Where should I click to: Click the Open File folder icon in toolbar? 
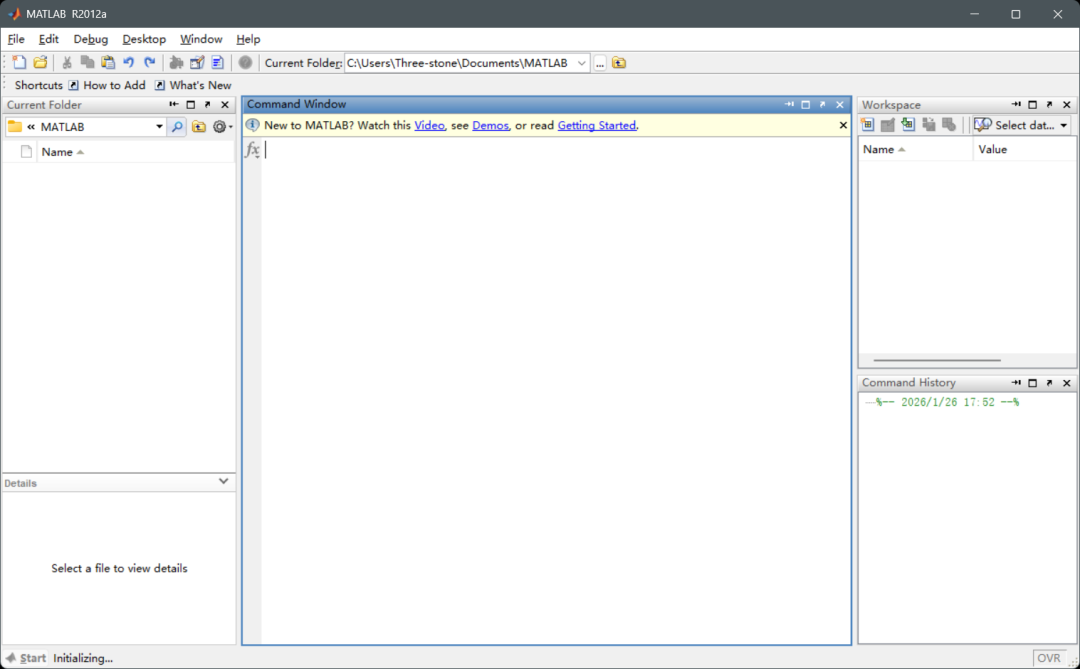(41, 63)
